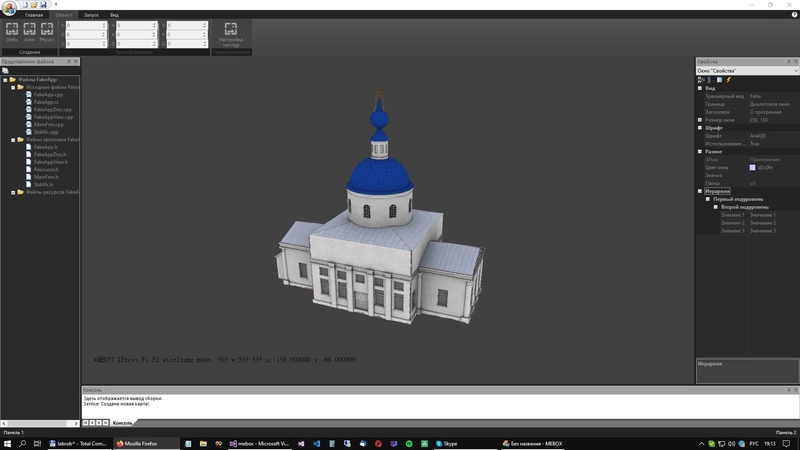The height and width of the screenshot is (450, 800).
Task: Pin the Свойства panel
Action: (789, 62)
